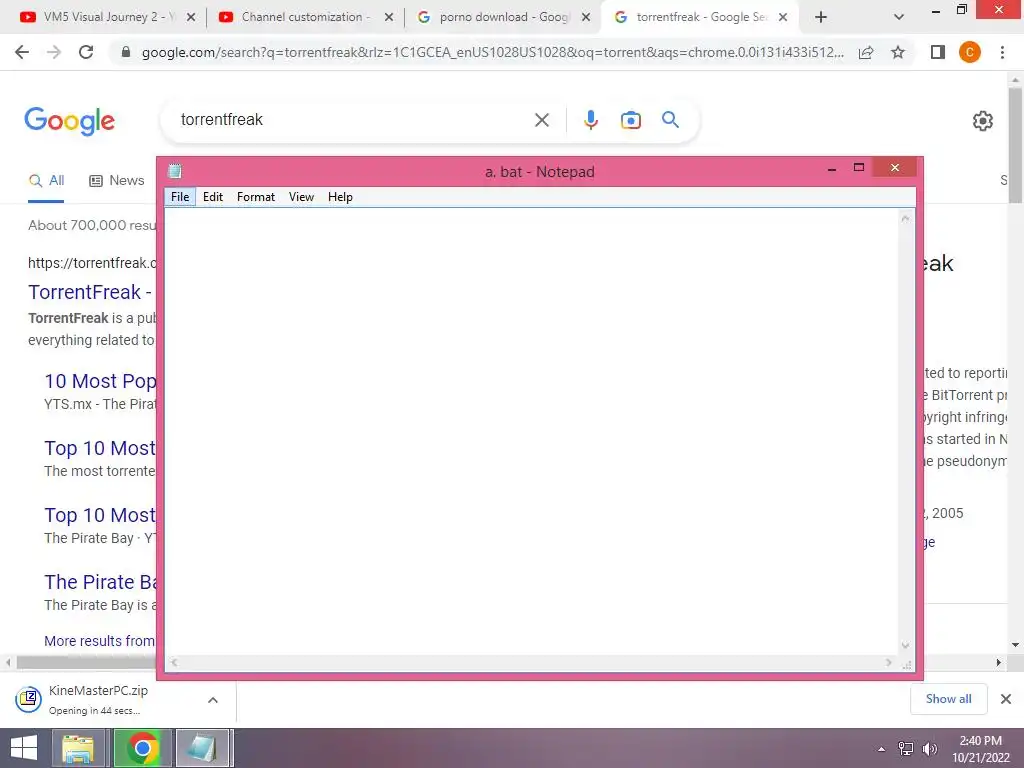The width and height of the screenshot is (1024, 768).
Task: Go back in Chrome
Action: point(22,52)
